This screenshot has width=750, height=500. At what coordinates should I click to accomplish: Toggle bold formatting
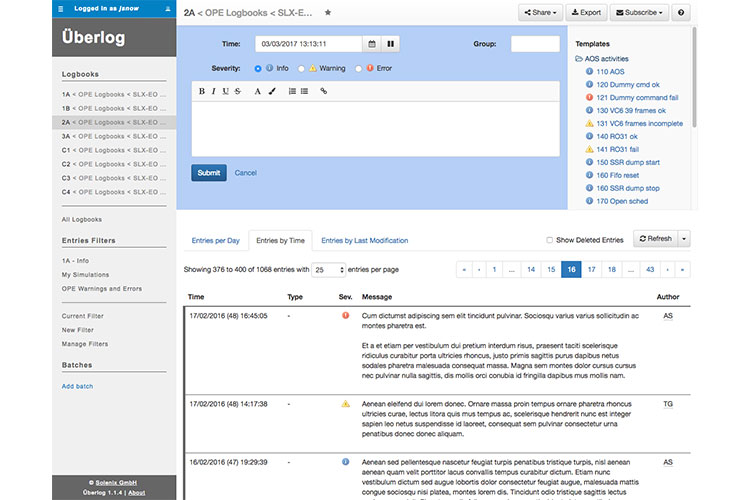click(201, 91)
